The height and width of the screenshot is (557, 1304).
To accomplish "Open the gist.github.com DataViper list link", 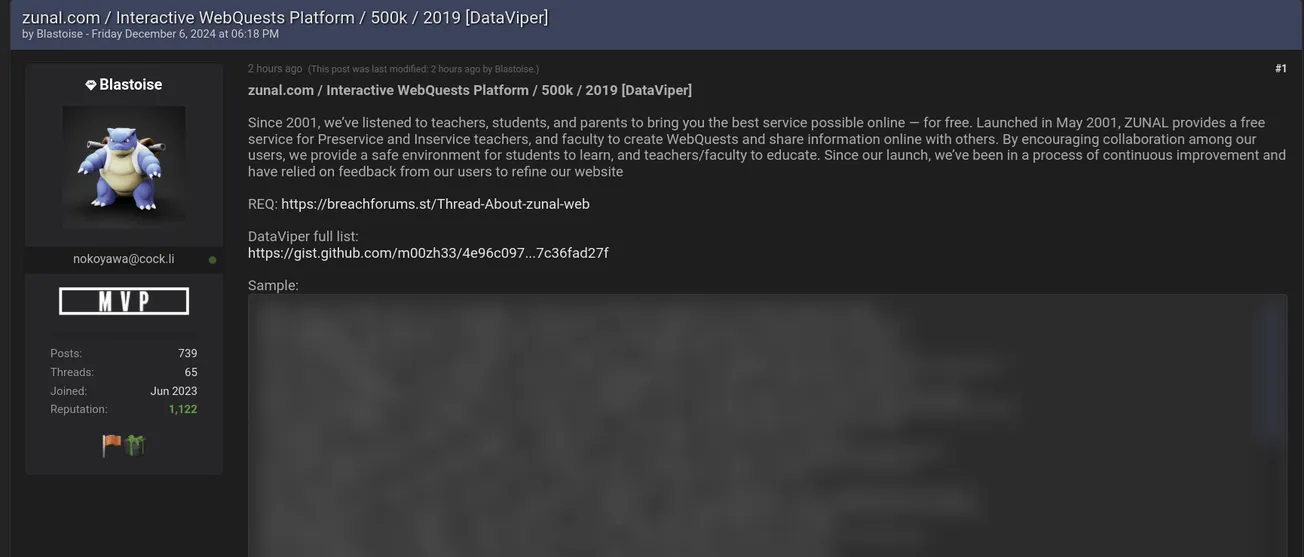I will [428, 253].
